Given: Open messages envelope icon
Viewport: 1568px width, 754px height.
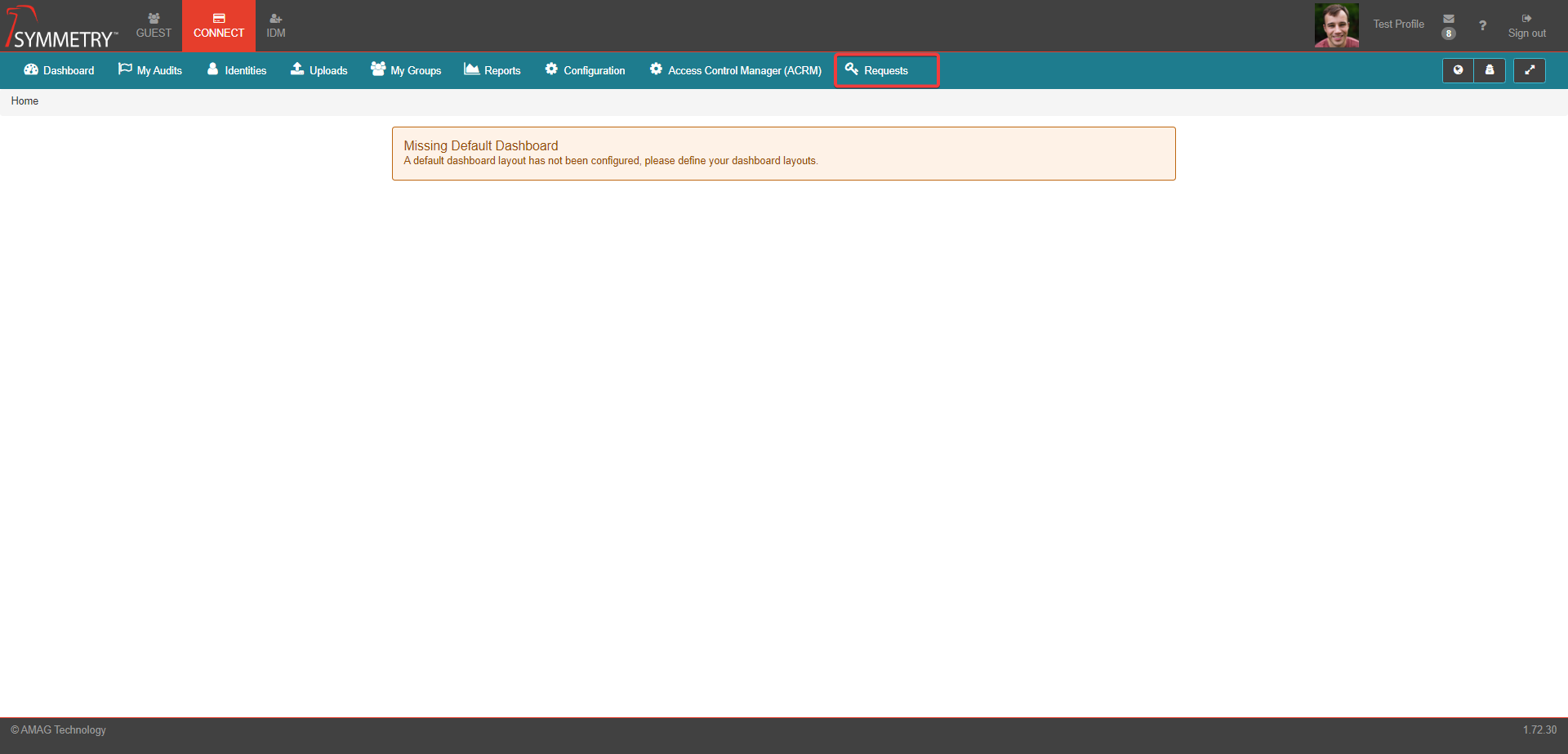Looking at the screenshot, I should click(1449, 19).
